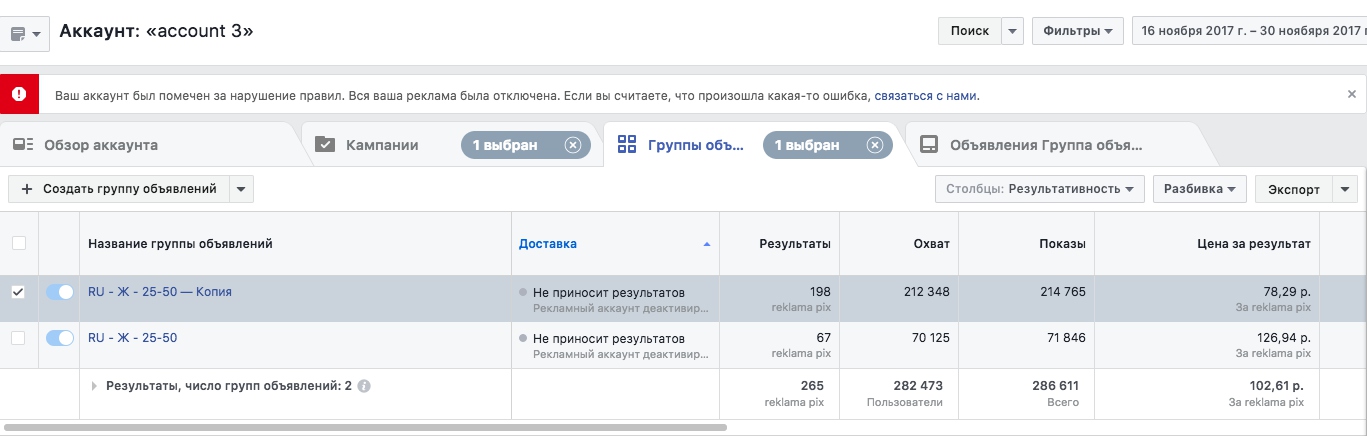Click the Кампании folder check icon

[325, 145]
